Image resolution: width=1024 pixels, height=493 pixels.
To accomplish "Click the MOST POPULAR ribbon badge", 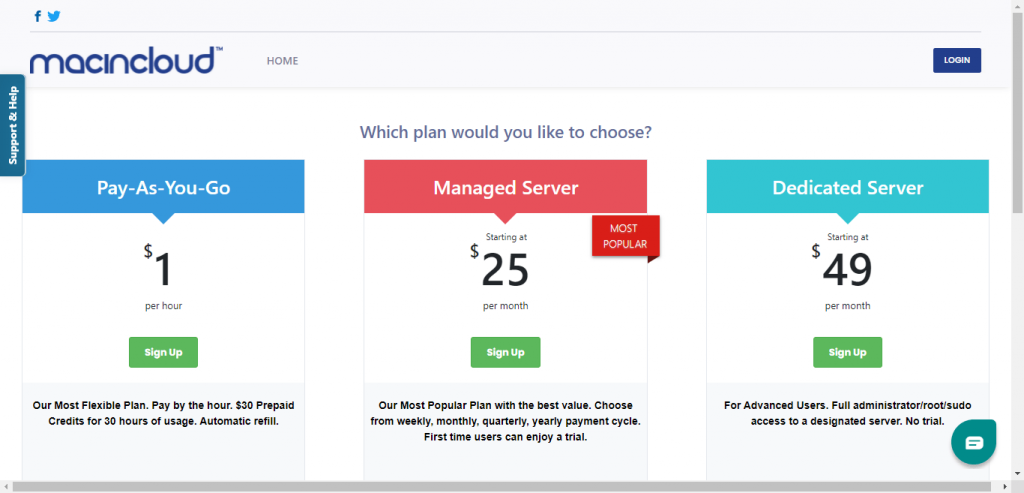I will point(626,236).
